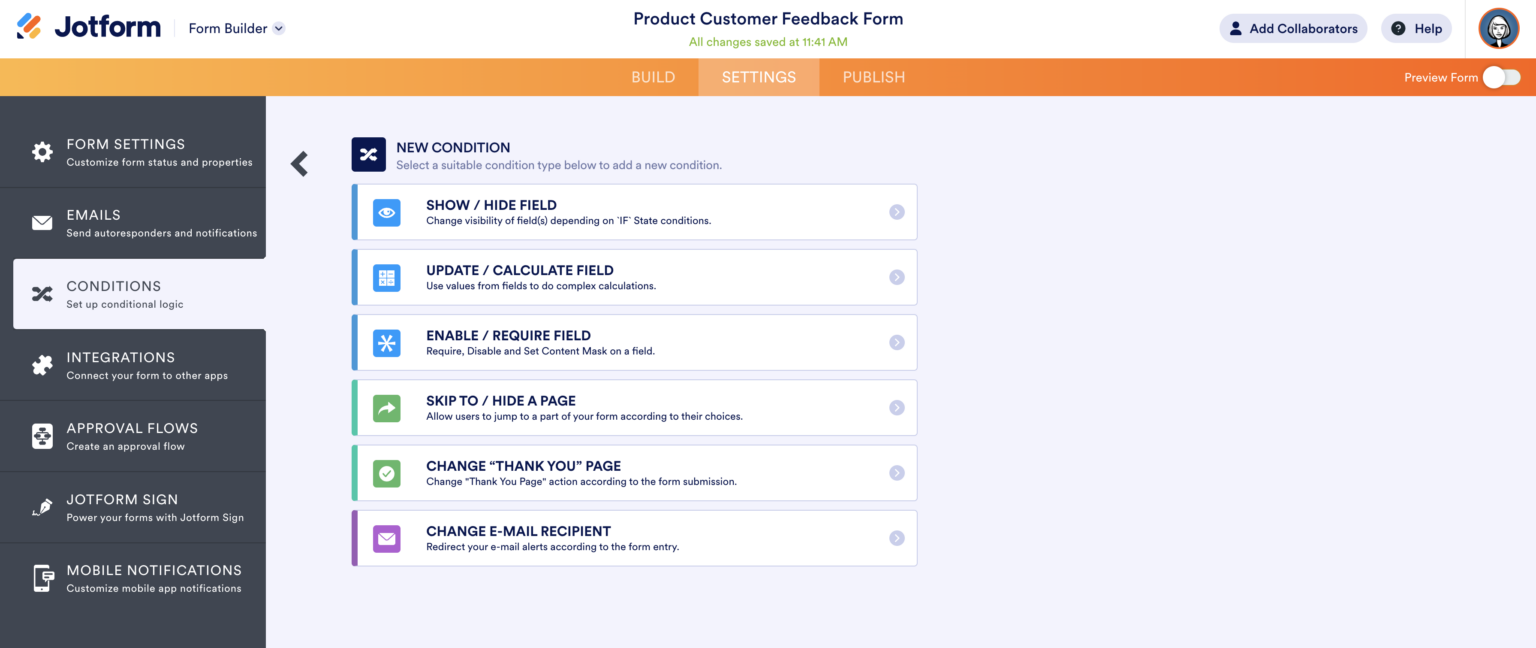The width and height of the screenshot is (1536, 648).
Task: Switch to the Build tab
Action: click(653, 76)
